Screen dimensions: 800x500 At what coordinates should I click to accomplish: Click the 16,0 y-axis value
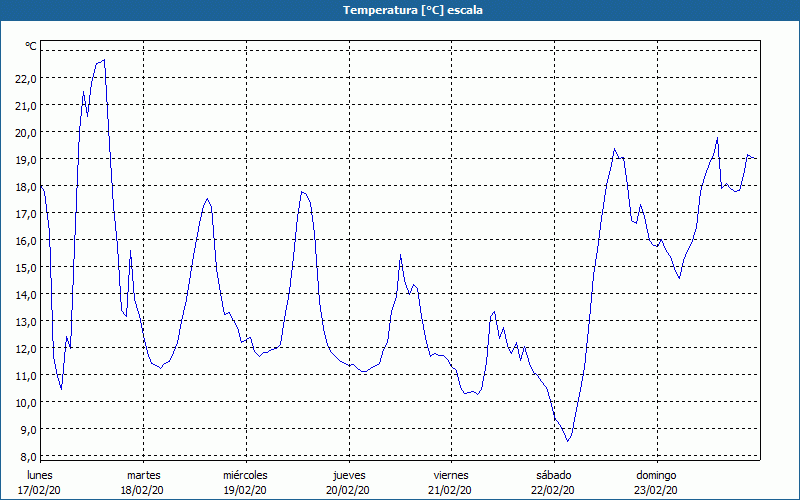[27, 241]
